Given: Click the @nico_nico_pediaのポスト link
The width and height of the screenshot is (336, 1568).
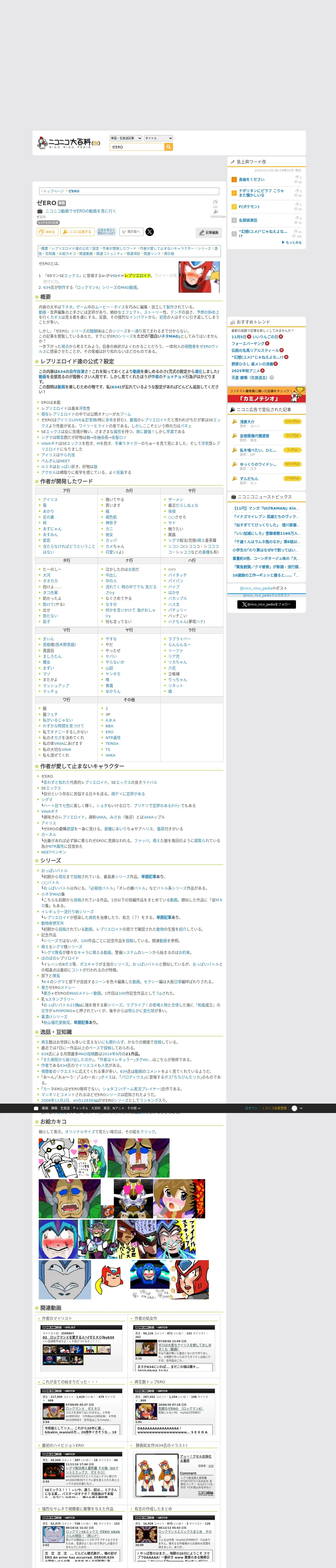Looking at the screenshot, I should 264,588.
